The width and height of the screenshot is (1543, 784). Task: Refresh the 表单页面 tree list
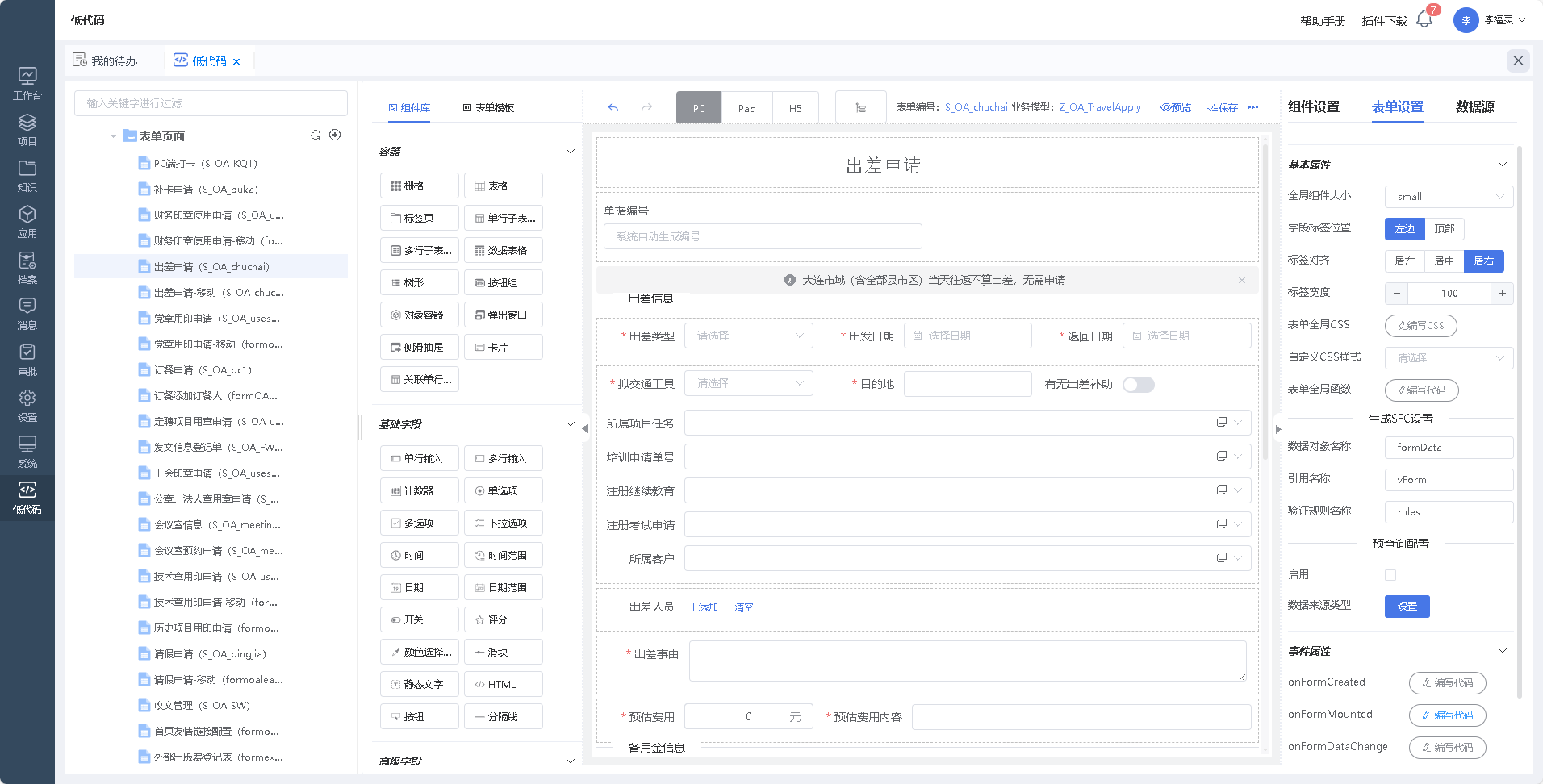click(x=316, y=135)
